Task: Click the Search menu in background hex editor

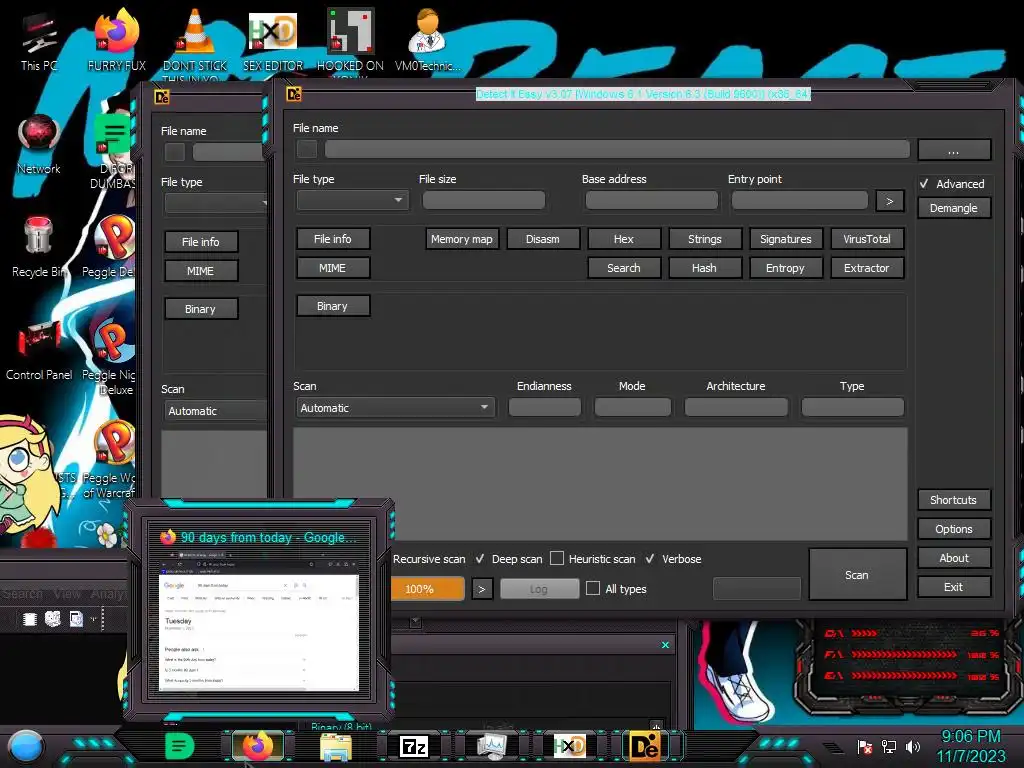Action: (x=23, y=594)
